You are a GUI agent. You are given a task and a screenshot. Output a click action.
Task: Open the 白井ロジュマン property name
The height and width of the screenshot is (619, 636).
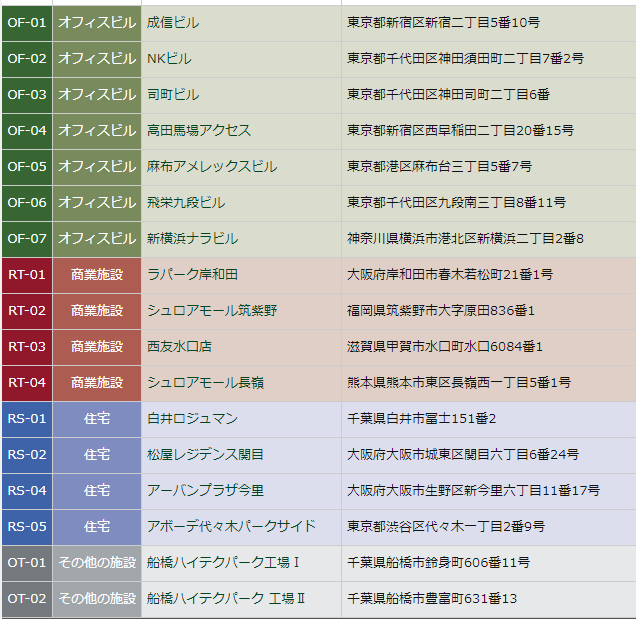[x=192, y=419]
